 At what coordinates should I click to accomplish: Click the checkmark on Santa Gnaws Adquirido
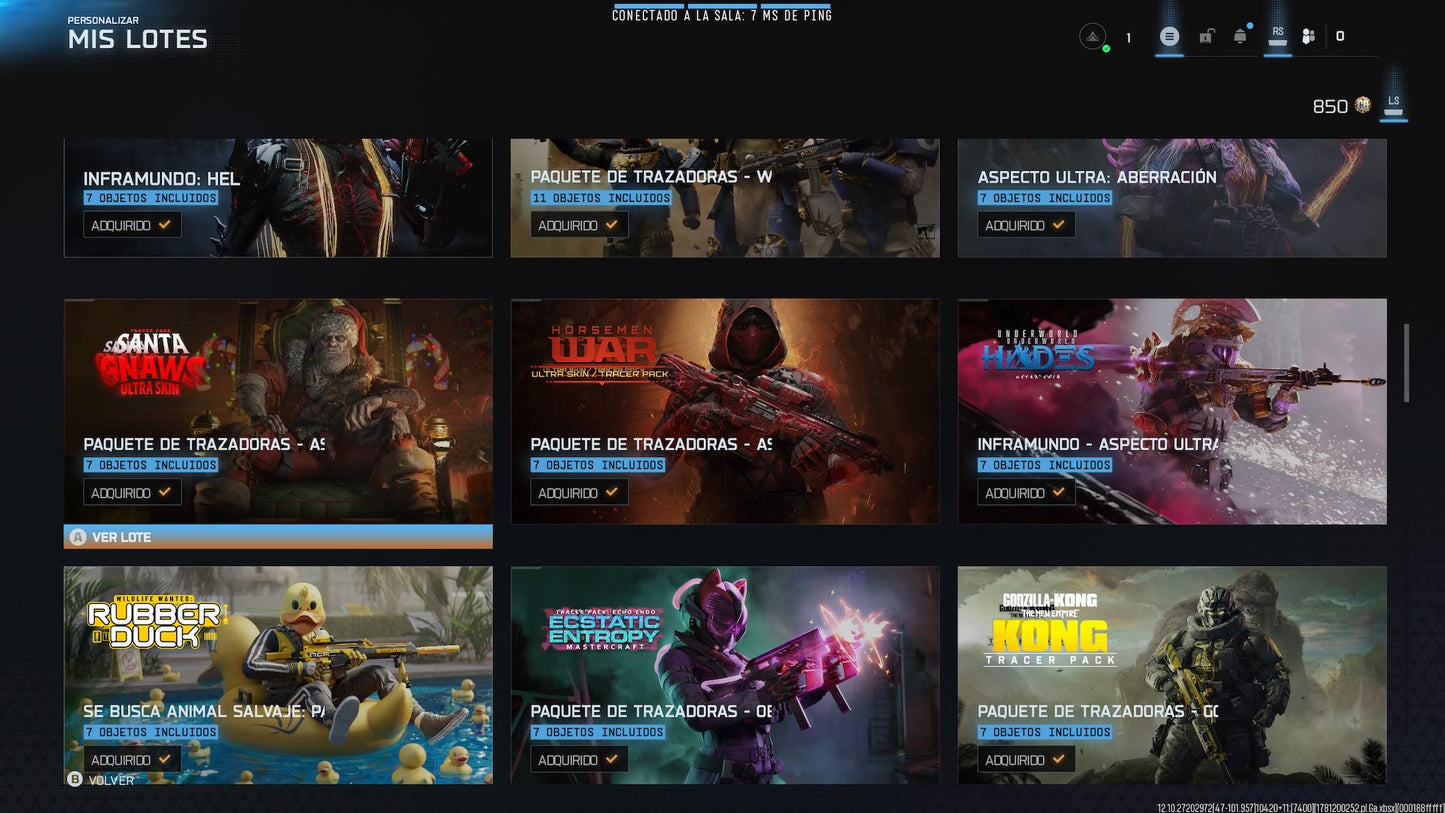(x=164, y=492)
